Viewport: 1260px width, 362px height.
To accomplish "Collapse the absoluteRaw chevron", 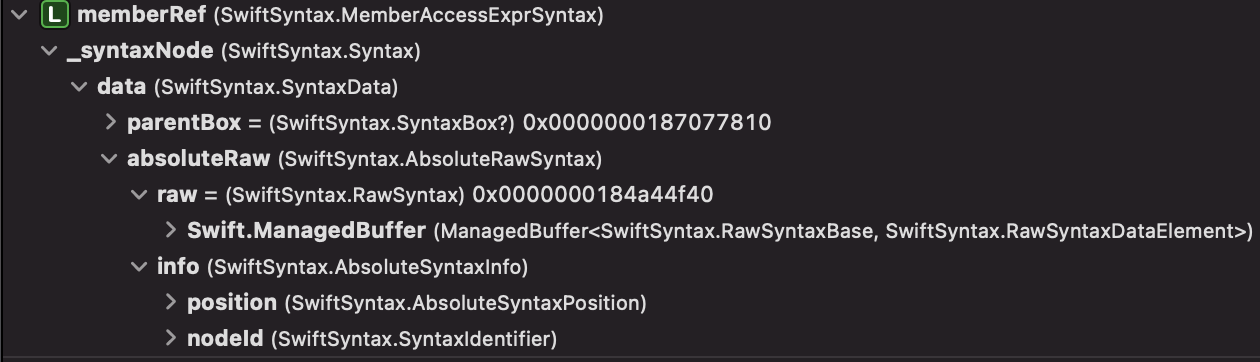I will tap(109, 159).
